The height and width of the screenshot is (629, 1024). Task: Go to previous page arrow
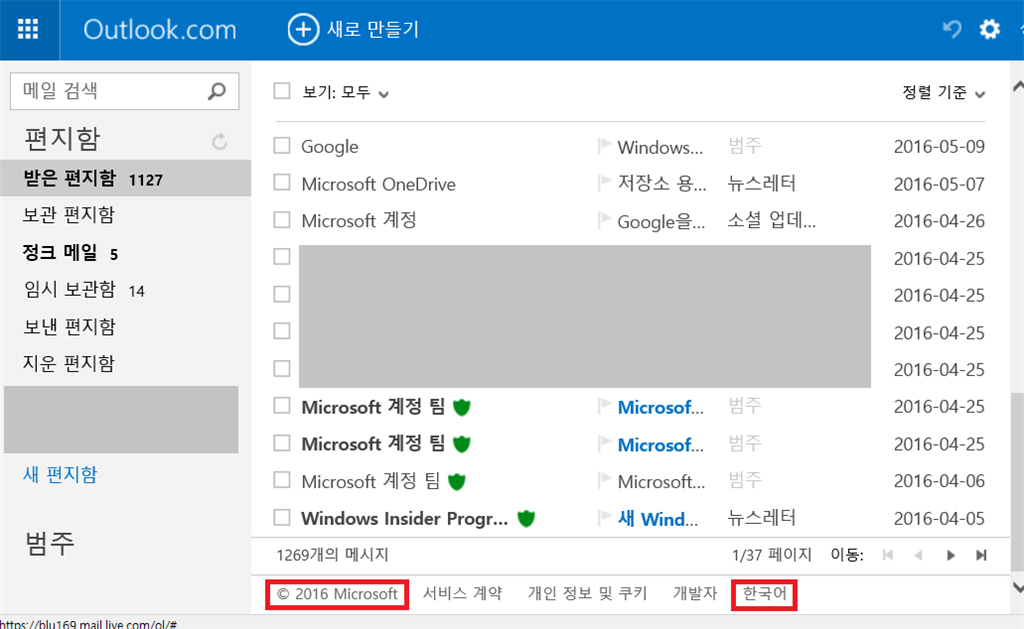tap(918, 555)
